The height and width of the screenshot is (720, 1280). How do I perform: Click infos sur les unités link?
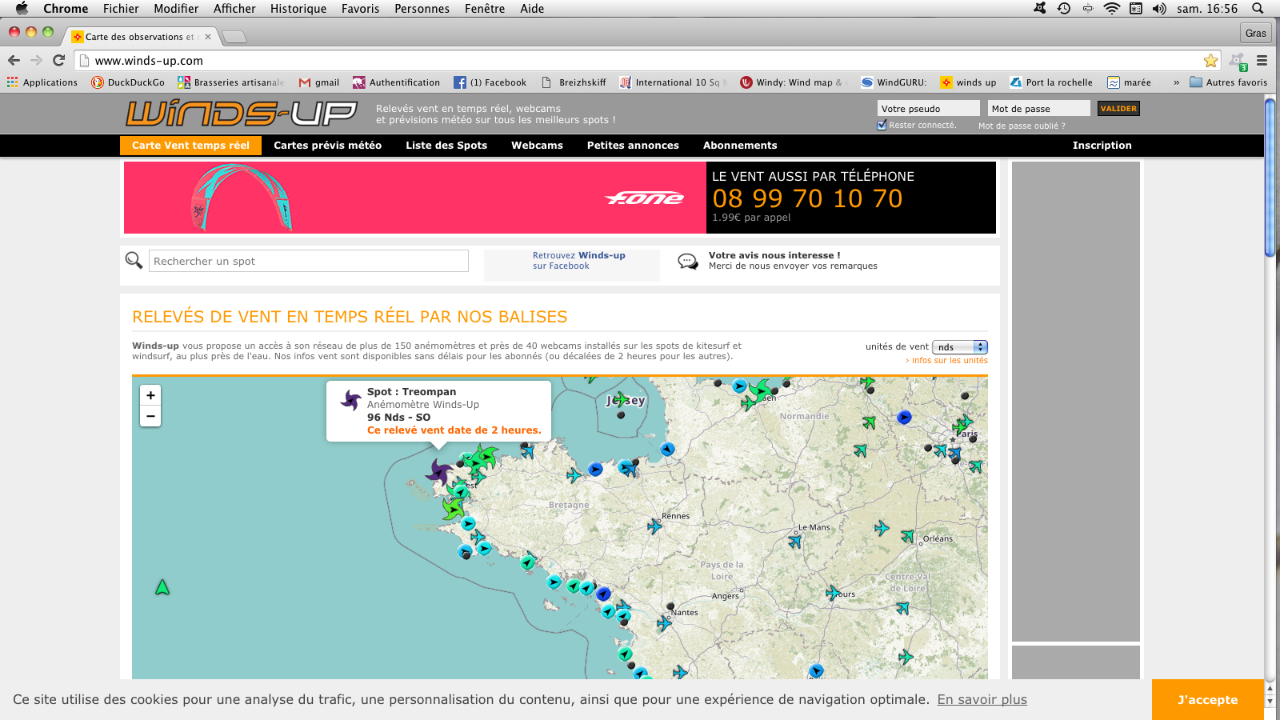point(946,360)
